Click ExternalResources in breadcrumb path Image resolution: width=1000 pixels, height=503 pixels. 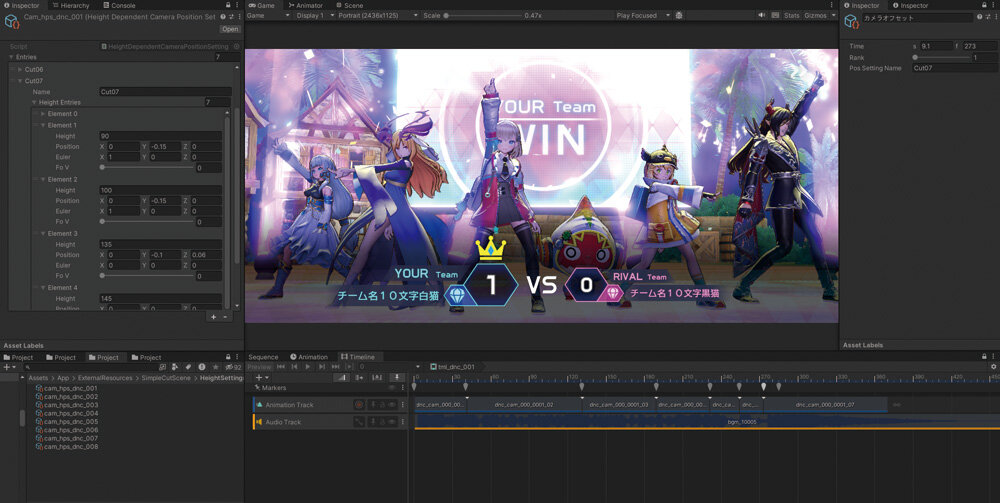pos(105,378)
